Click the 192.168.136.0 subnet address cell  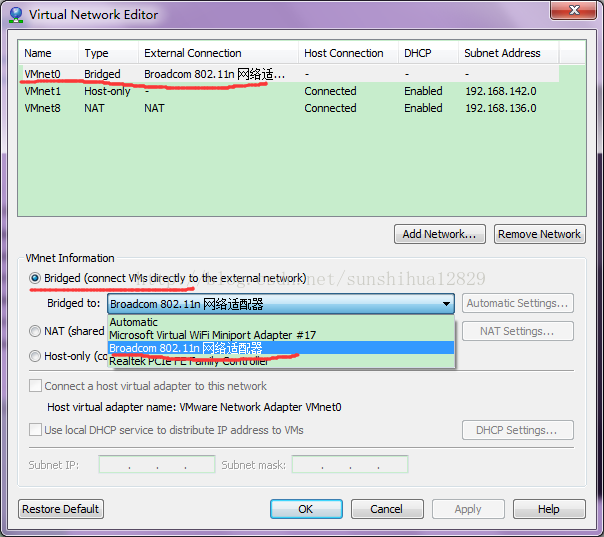[501, 108]
